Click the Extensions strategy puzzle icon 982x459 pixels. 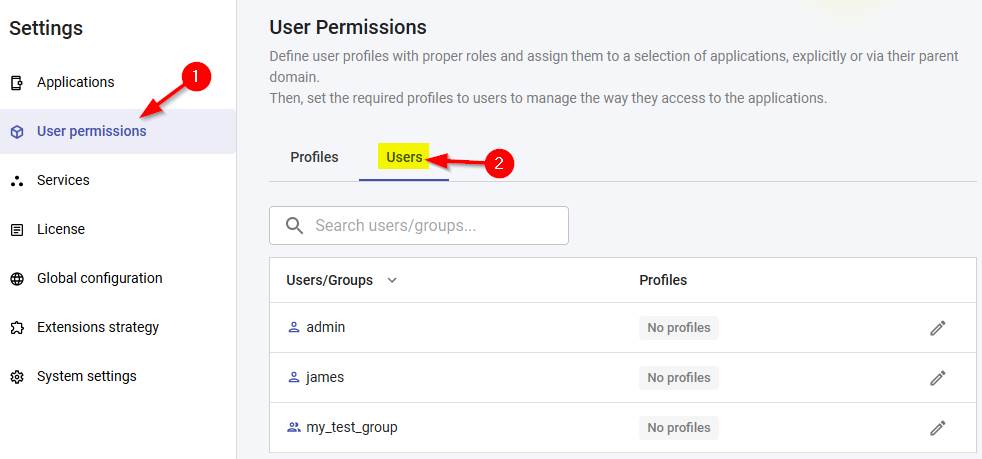point(17,328)
